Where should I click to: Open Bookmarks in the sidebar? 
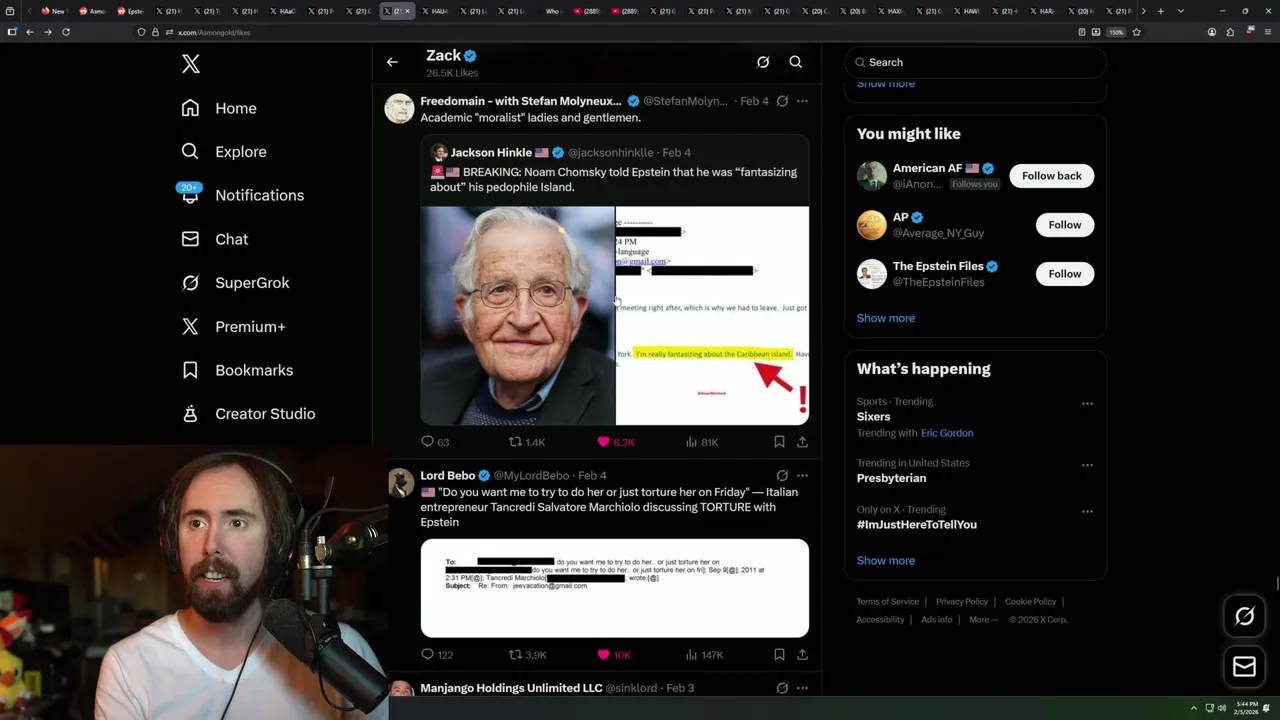coord(237,370)
